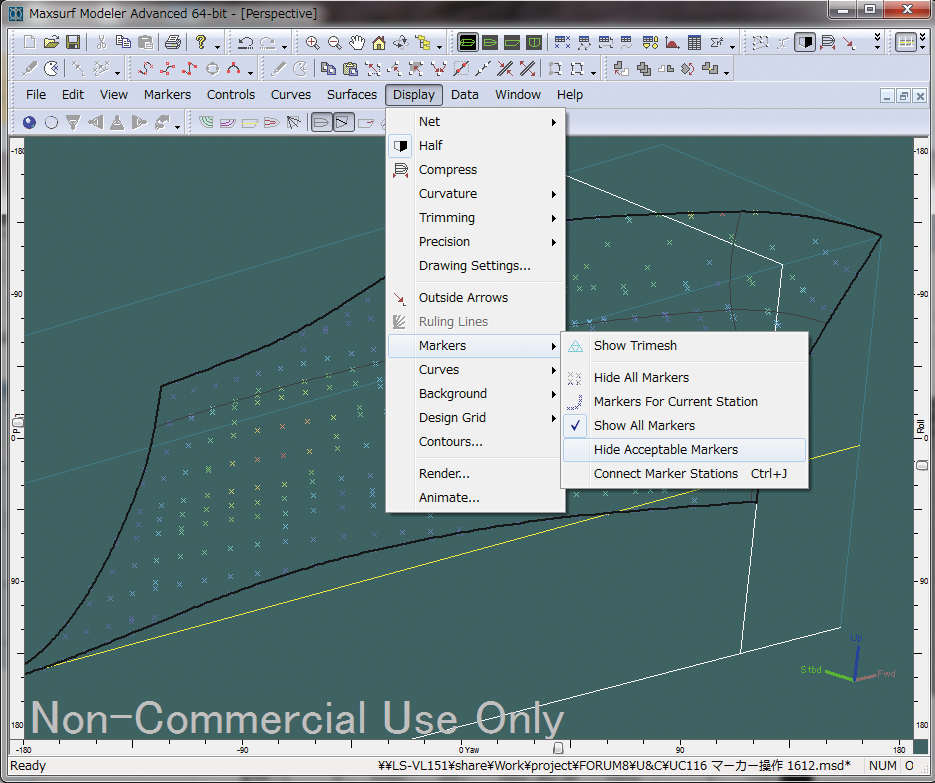Expand the Net submenu
The image size is (935, 783).
(476, 122)
